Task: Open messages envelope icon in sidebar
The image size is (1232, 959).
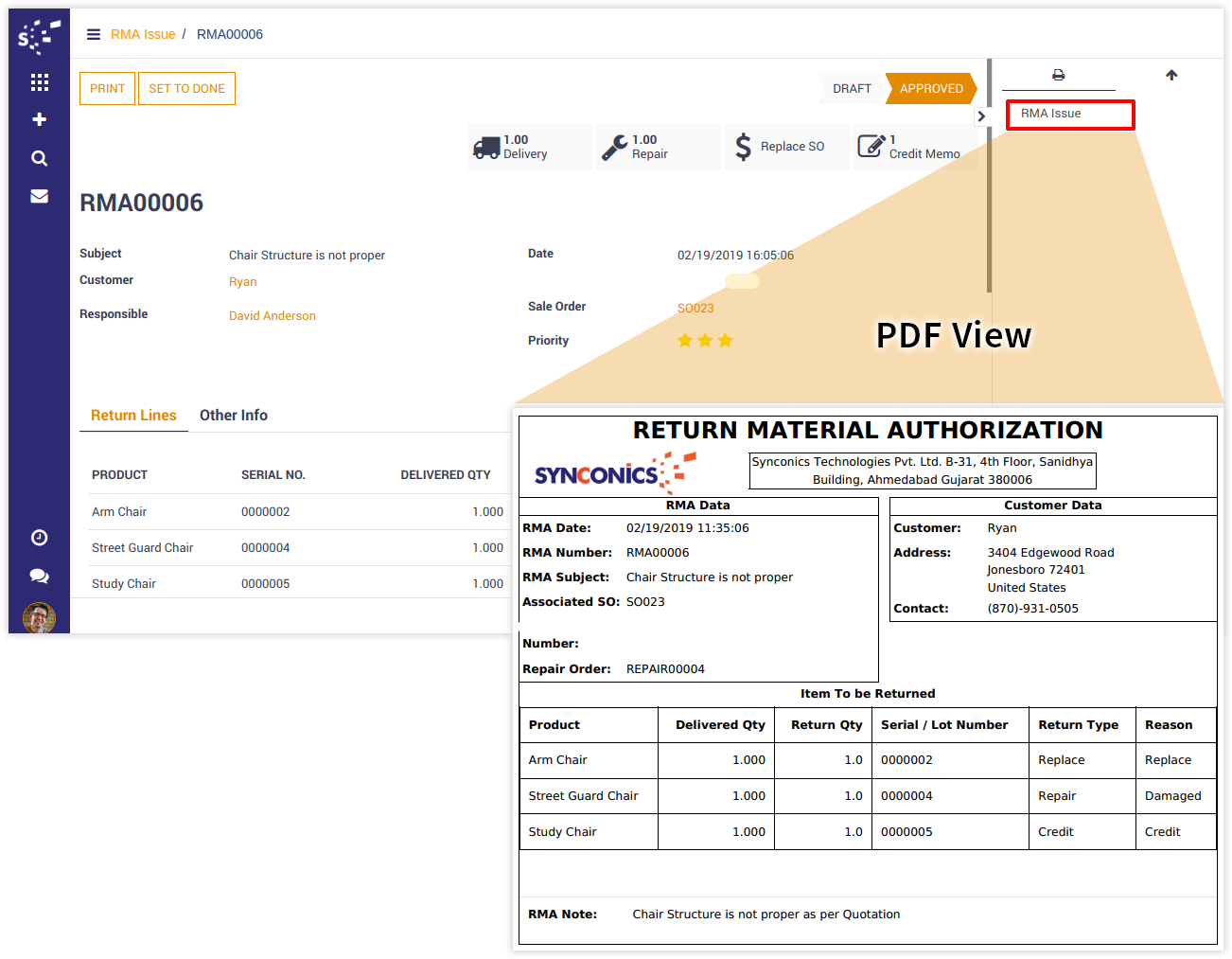Action: (39, 196)
